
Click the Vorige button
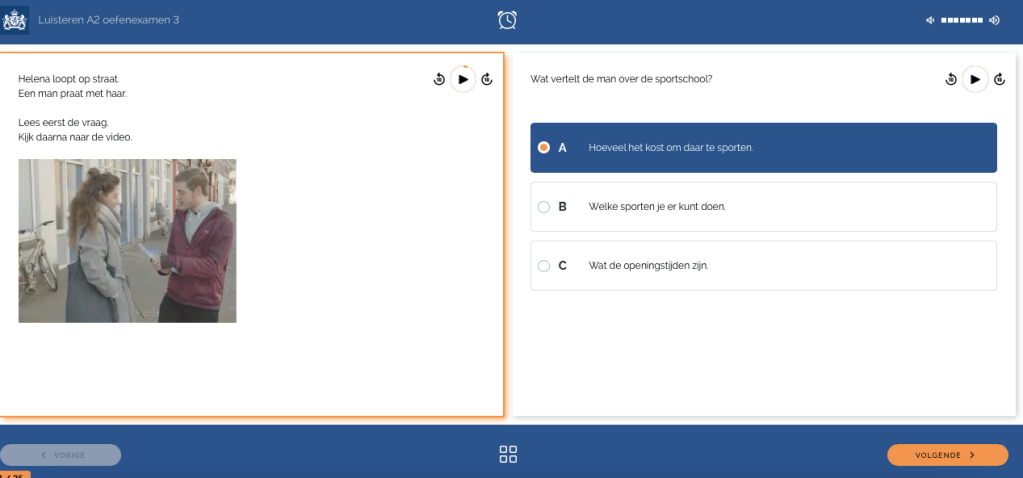point(61,455)
